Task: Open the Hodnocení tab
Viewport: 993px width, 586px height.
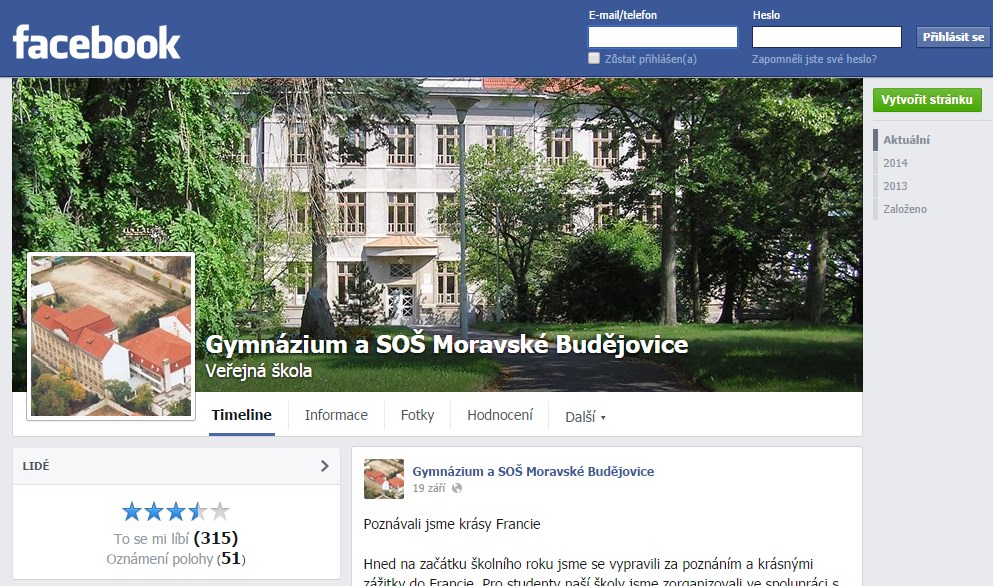Action: point(500,415)
